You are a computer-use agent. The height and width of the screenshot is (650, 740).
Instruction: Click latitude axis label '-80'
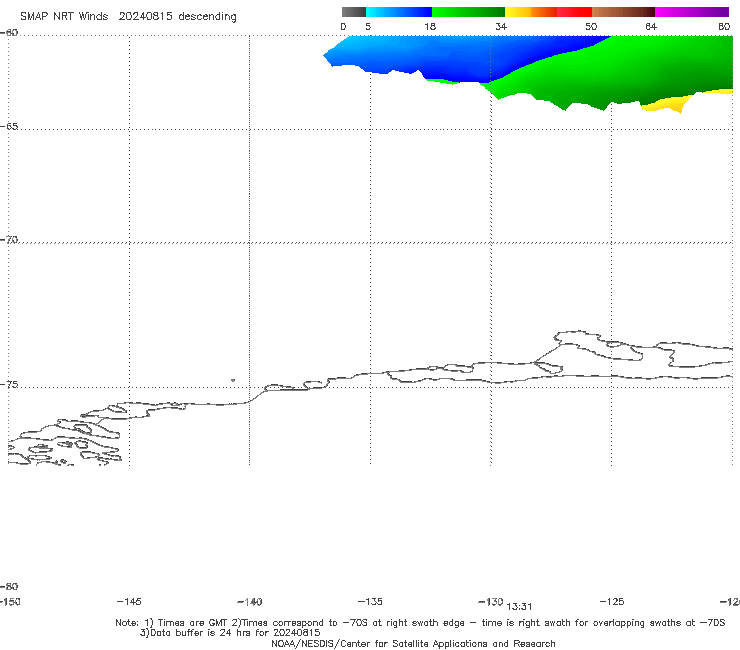(x=9, y=586)
